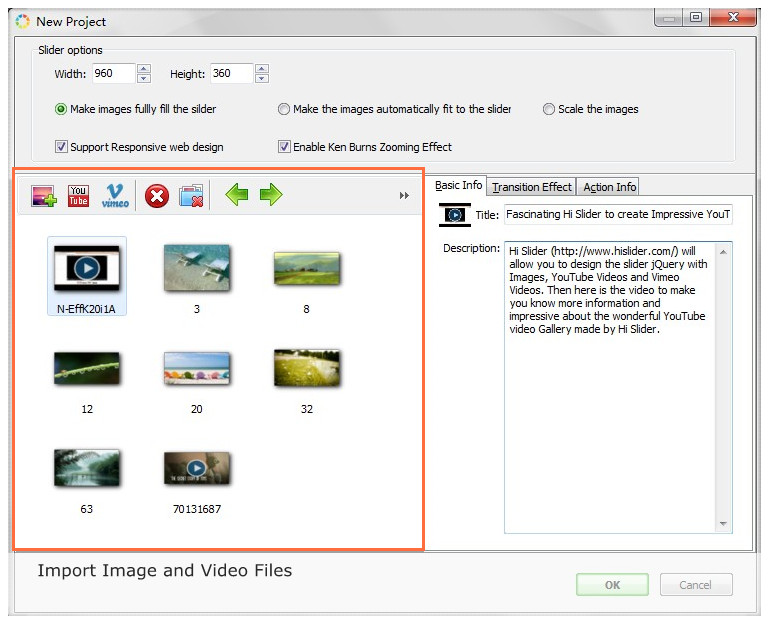Click the Width input field
This screenshot has height=625, width=769.
pyautogui.click(x=114, y=74)
